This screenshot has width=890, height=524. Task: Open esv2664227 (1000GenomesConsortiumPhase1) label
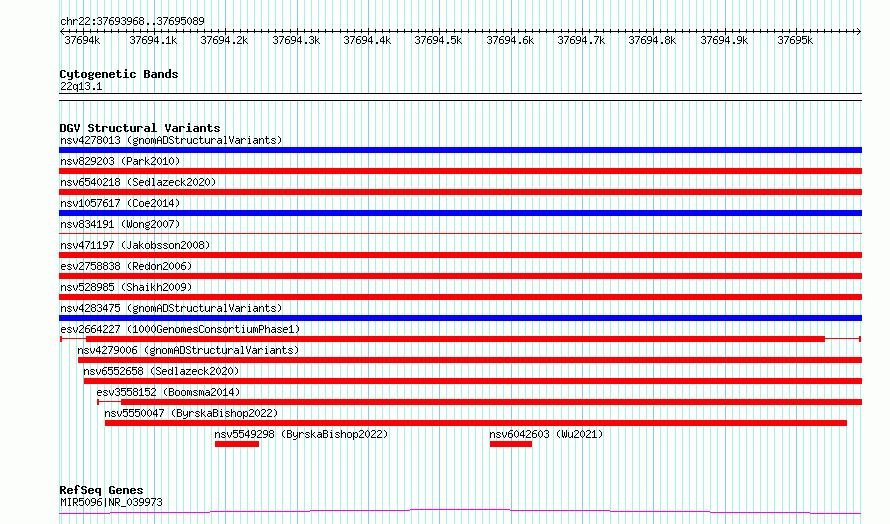[180, 329]
